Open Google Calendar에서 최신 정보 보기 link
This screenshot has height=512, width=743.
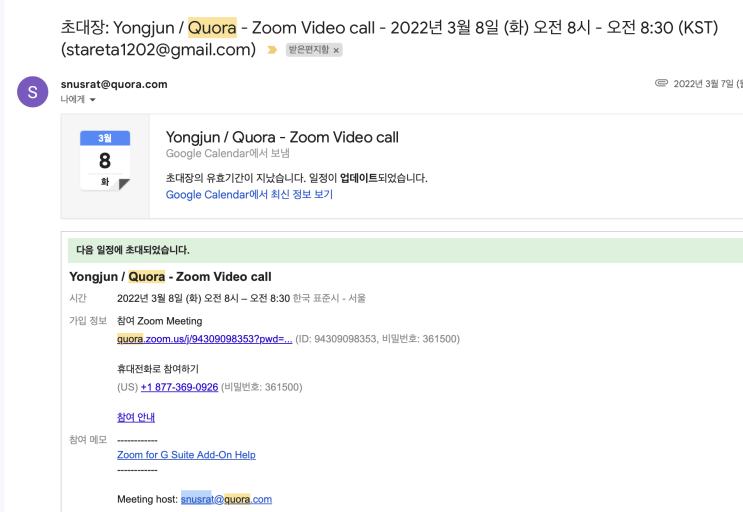(249, 195)
